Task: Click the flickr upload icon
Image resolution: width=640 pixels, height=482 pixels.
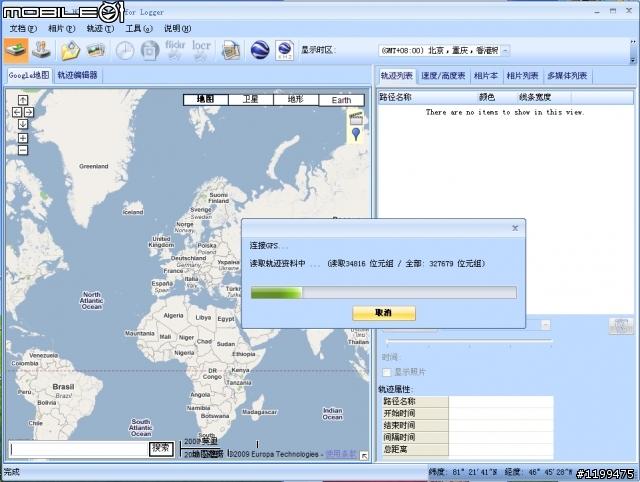Action: pyautogui.click(x=175, y=51)
